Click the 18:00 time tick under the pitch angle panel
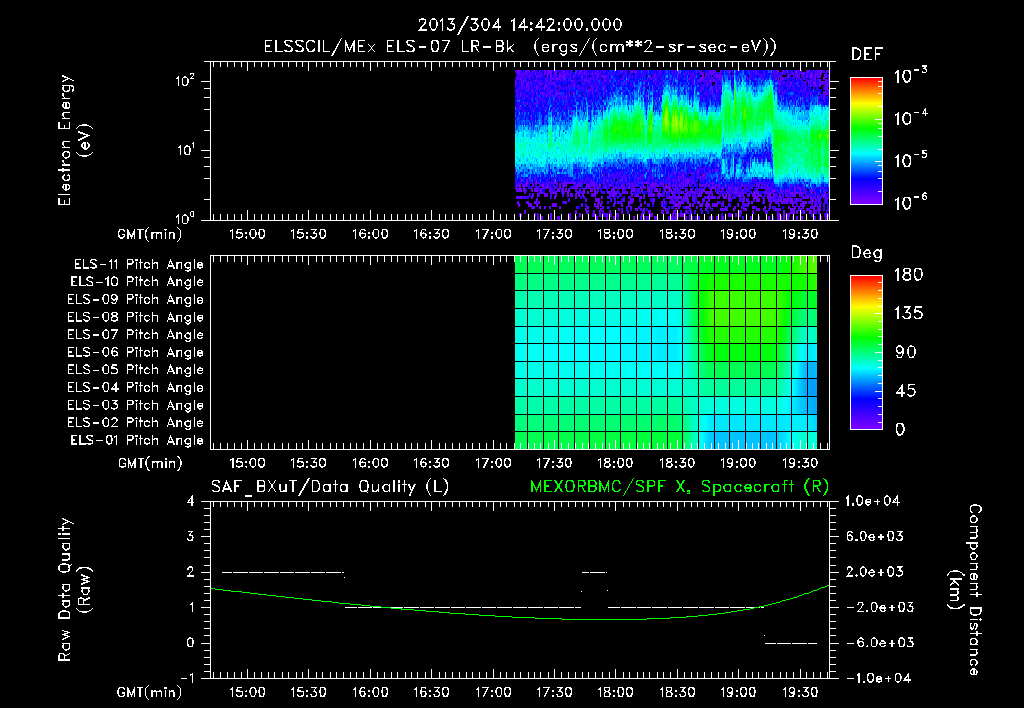Screen dimensions: 1024x708 coord(615,463)
